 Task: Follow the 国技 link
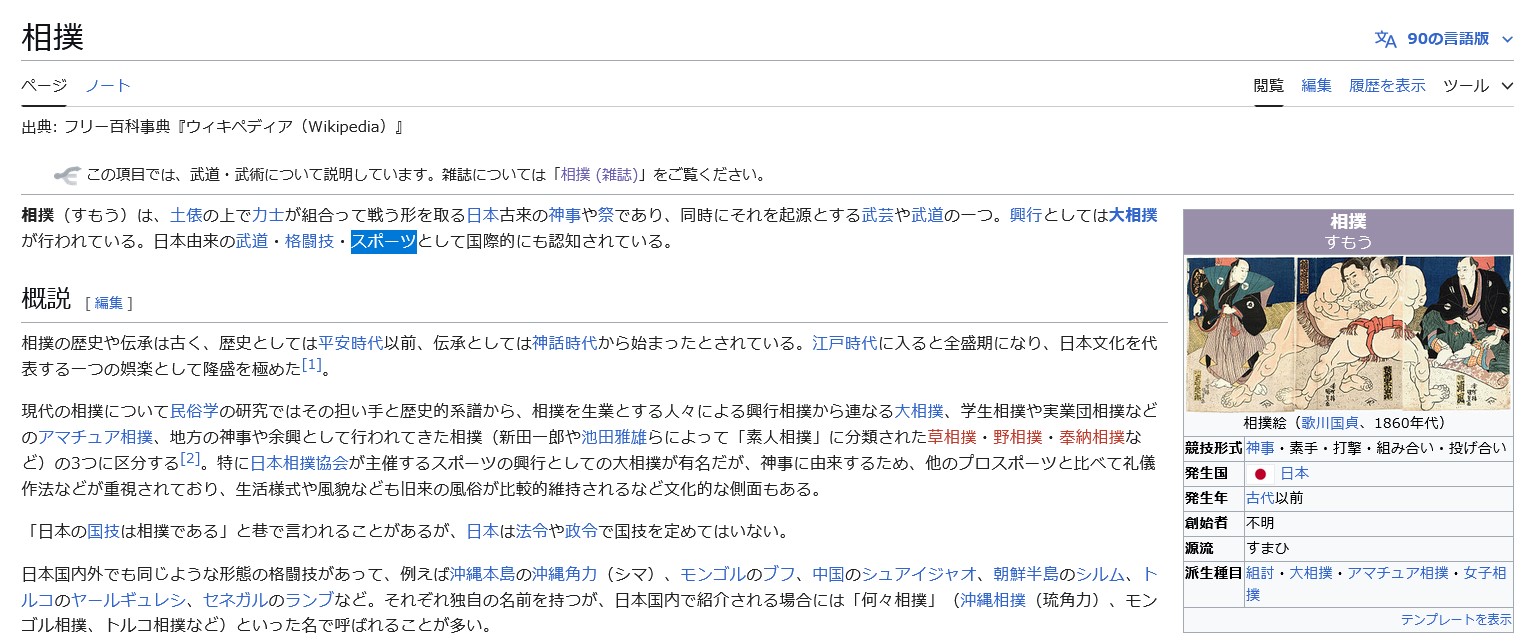103,531
